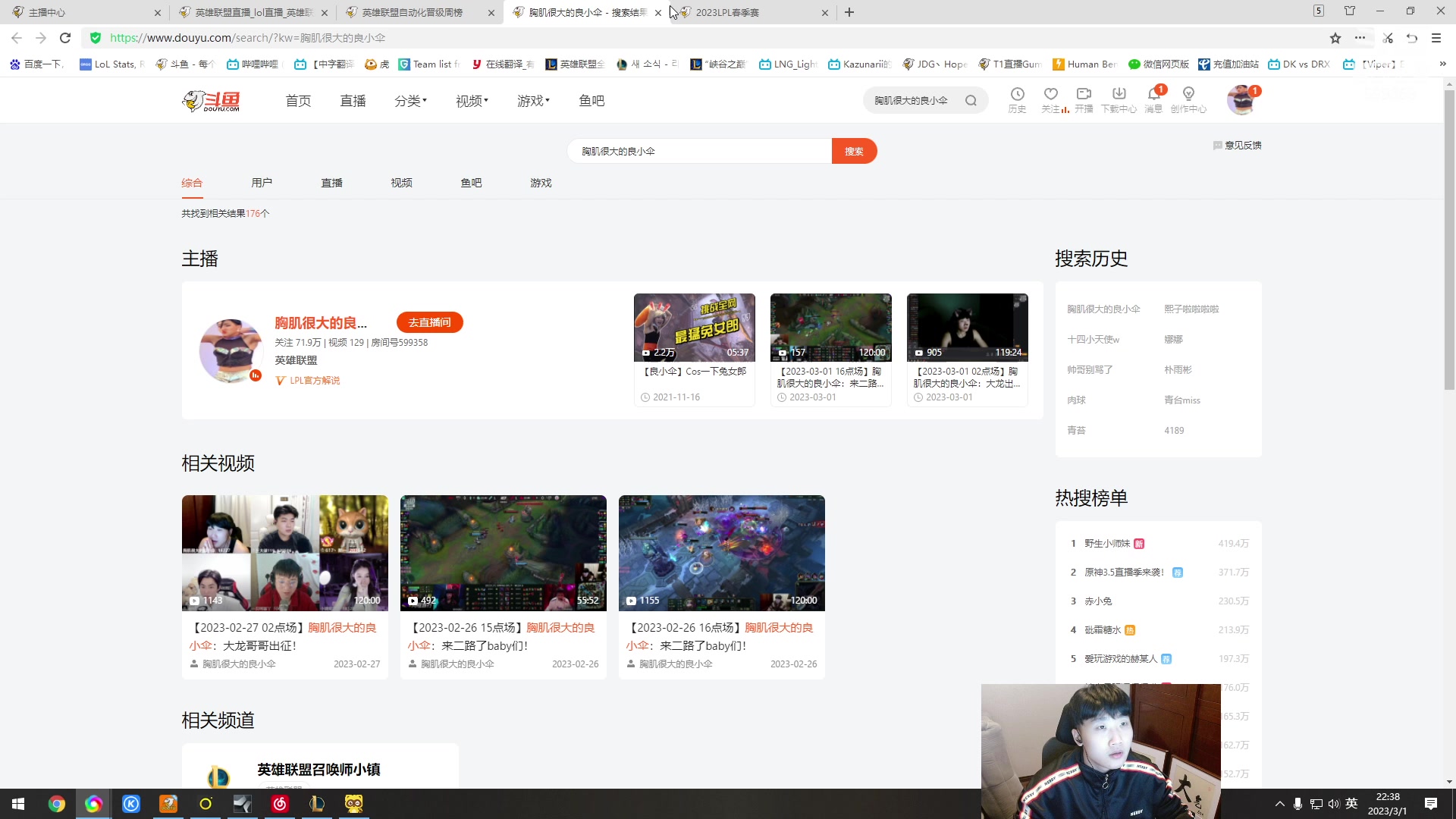The image size is (1456, 819).
Task: Play the 2023-02-26 16点场 video thumbnail
Action: pos(721,553)
